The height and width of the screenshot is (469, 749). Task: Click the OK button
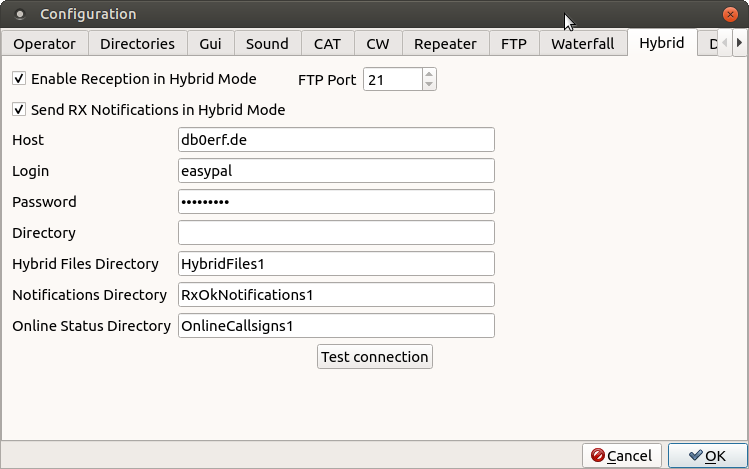point(707,456)
